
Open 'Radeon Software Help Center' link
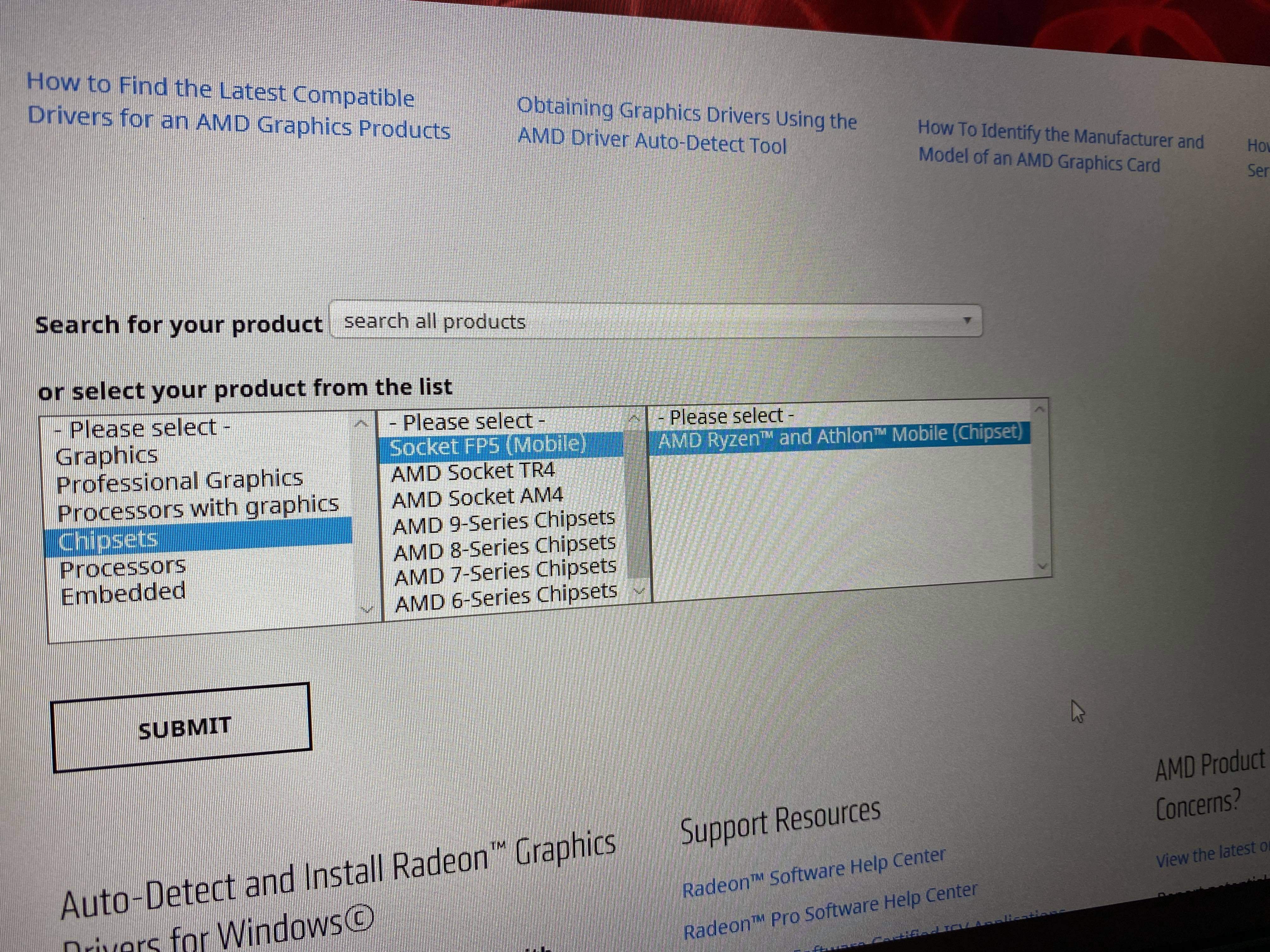tap(814, 873)
